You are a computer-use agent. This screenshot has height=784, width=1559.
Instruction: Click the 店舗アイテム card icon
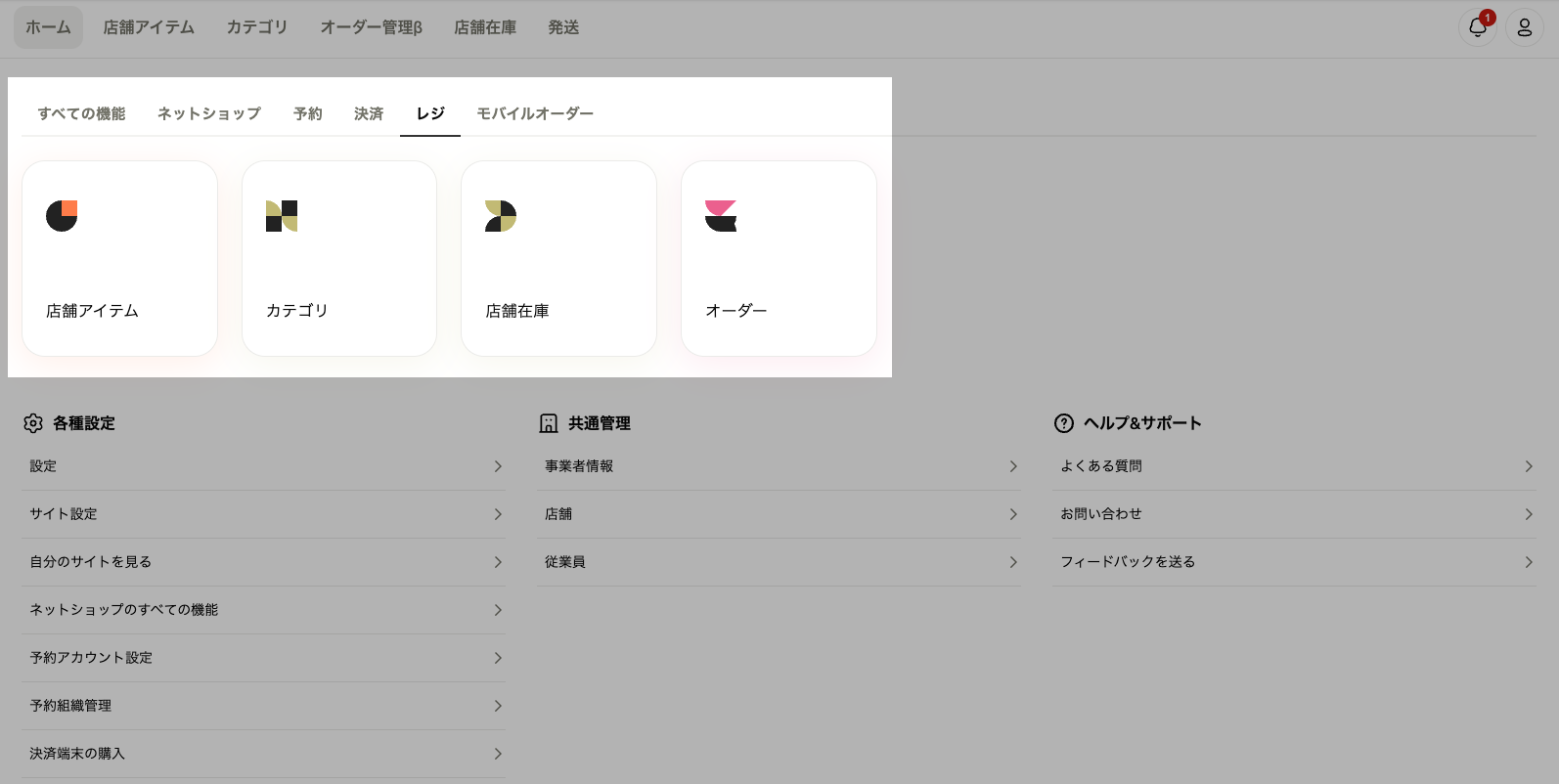pyautogui.click(x=62, y=216)
